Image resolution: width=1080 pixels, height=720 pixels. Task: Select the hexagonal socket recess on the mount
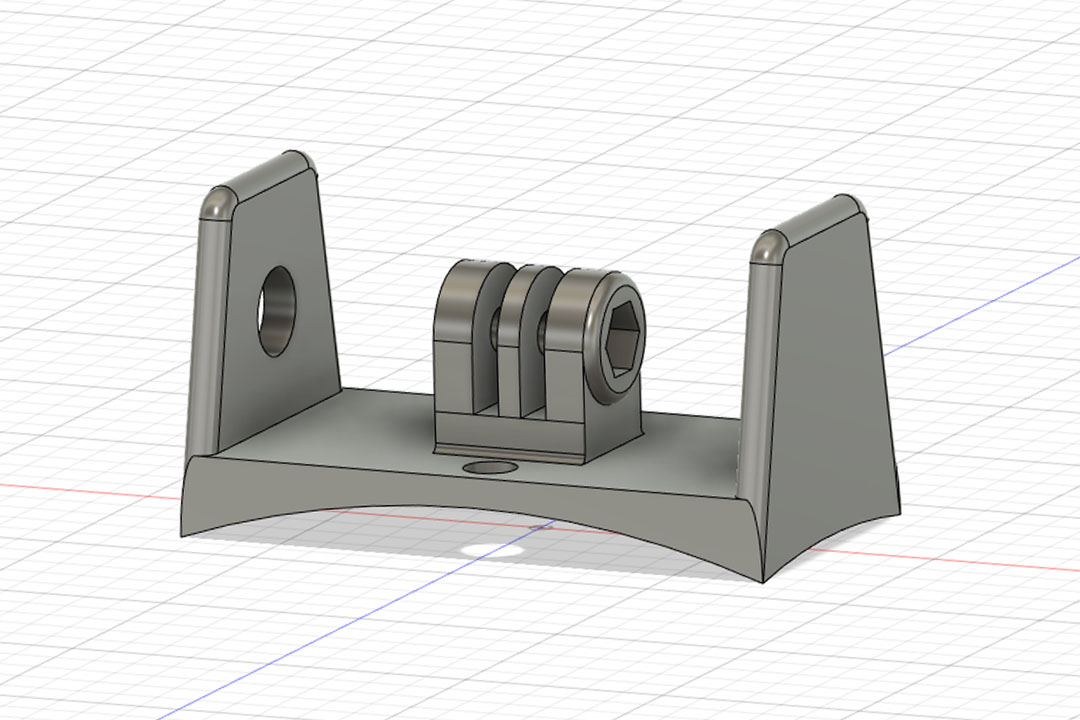tap(620, 340)
